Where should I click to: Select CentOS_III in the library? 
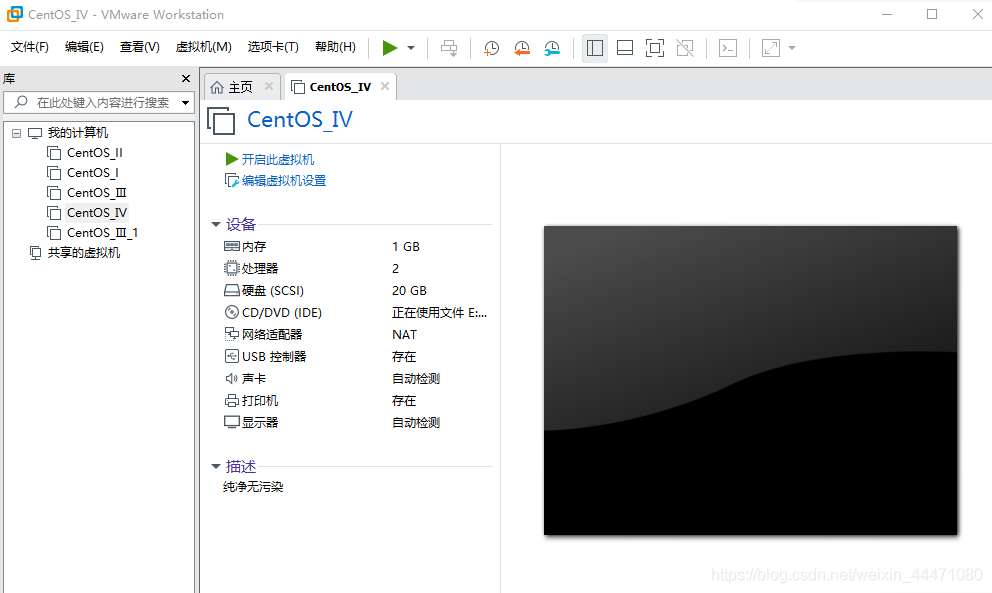(97, 192)
